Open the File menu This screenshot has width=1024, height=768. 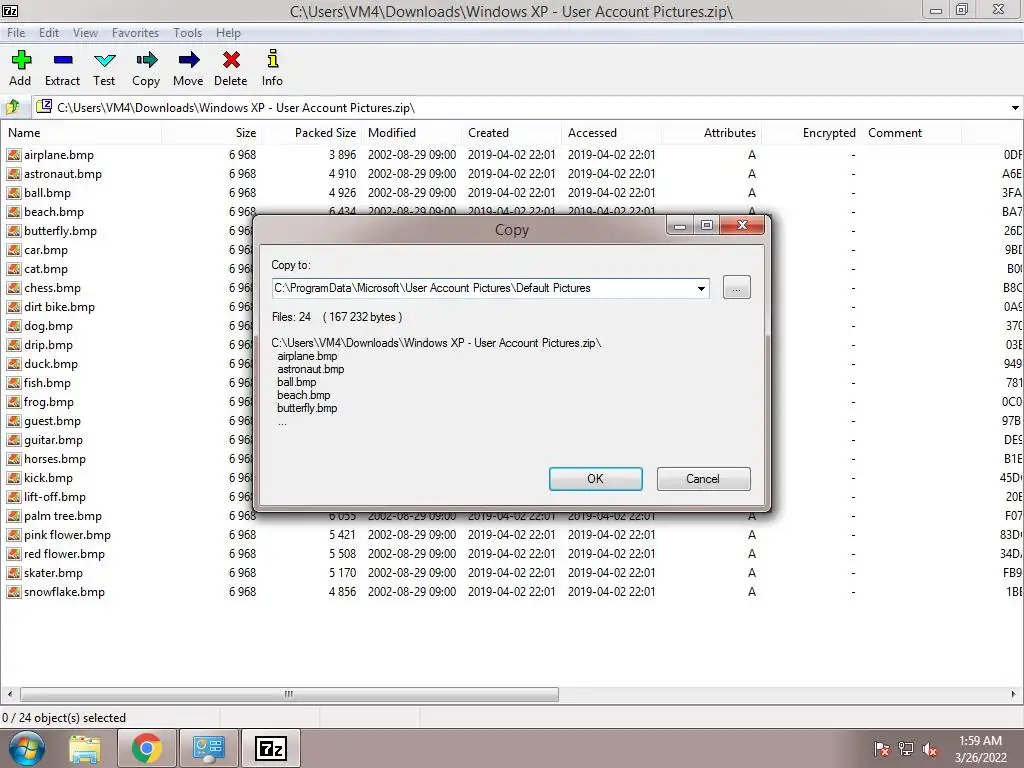click(16, 33)
